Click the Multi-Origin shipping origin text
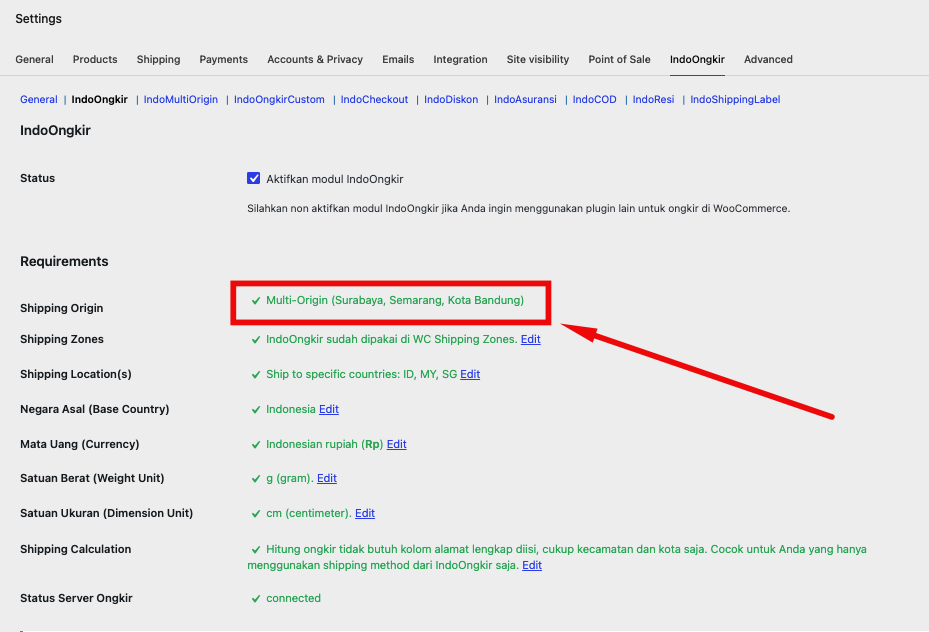The height and width of the screenshot is (632, 929). pyautogui.click(x=395, y=300)
